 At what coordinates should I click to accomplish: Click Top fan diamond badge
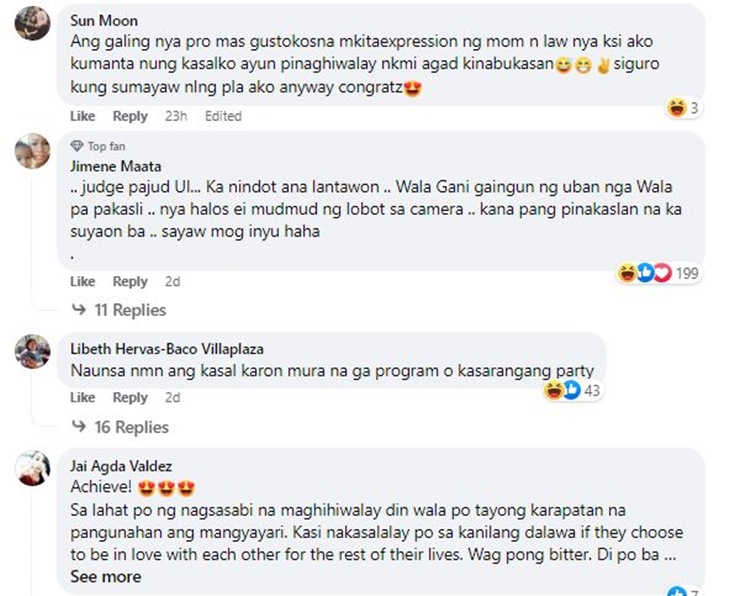coord(77,146)
